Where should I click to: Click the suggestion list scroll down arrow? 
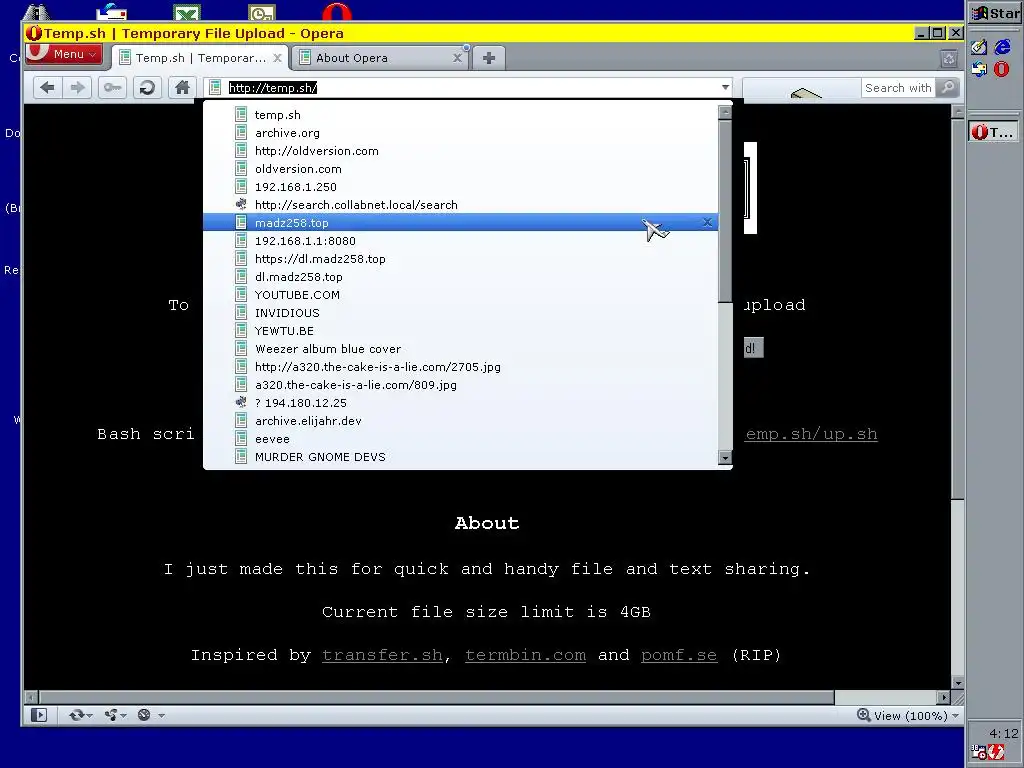point(725,458)
